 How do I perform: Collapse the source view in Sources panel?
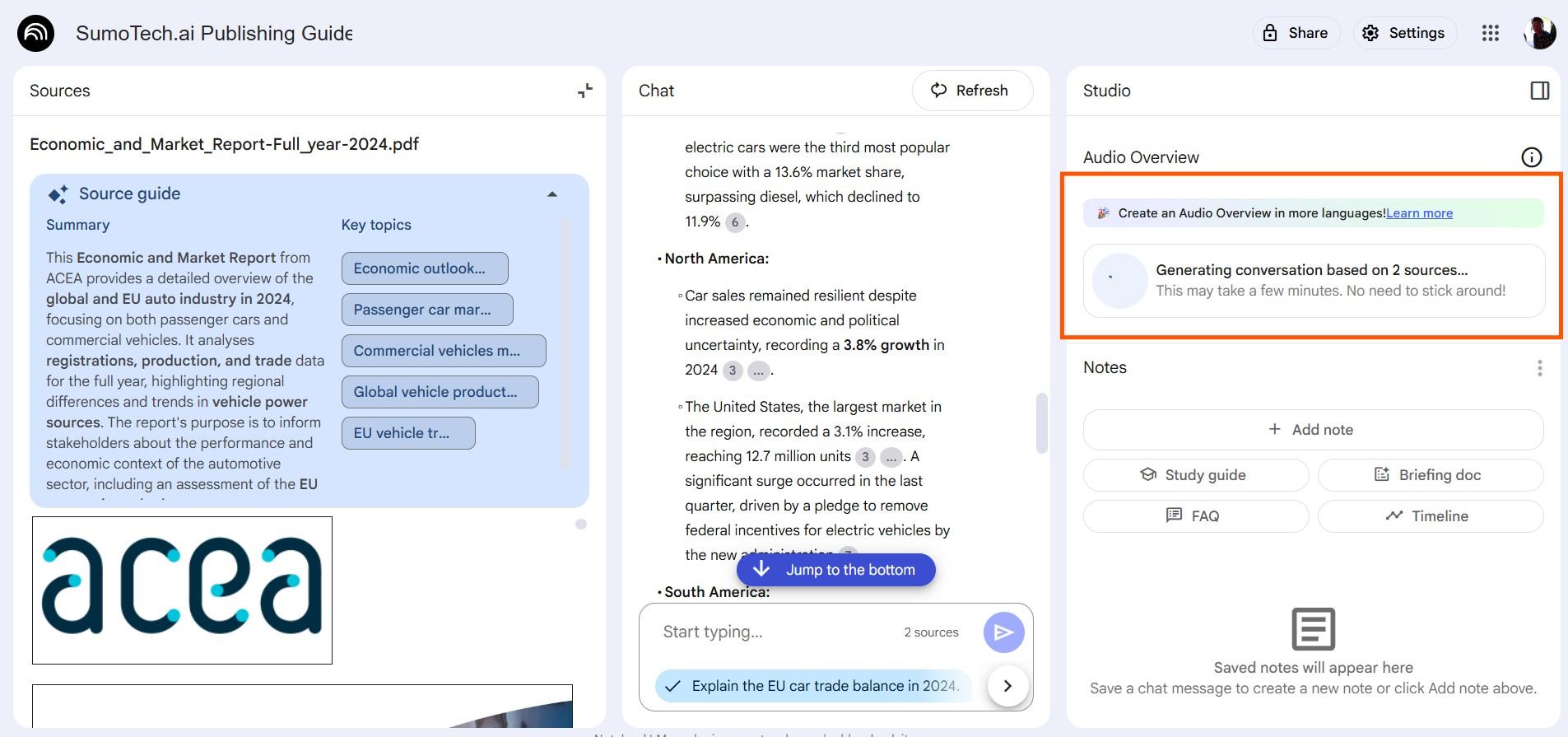click(585, 91)
